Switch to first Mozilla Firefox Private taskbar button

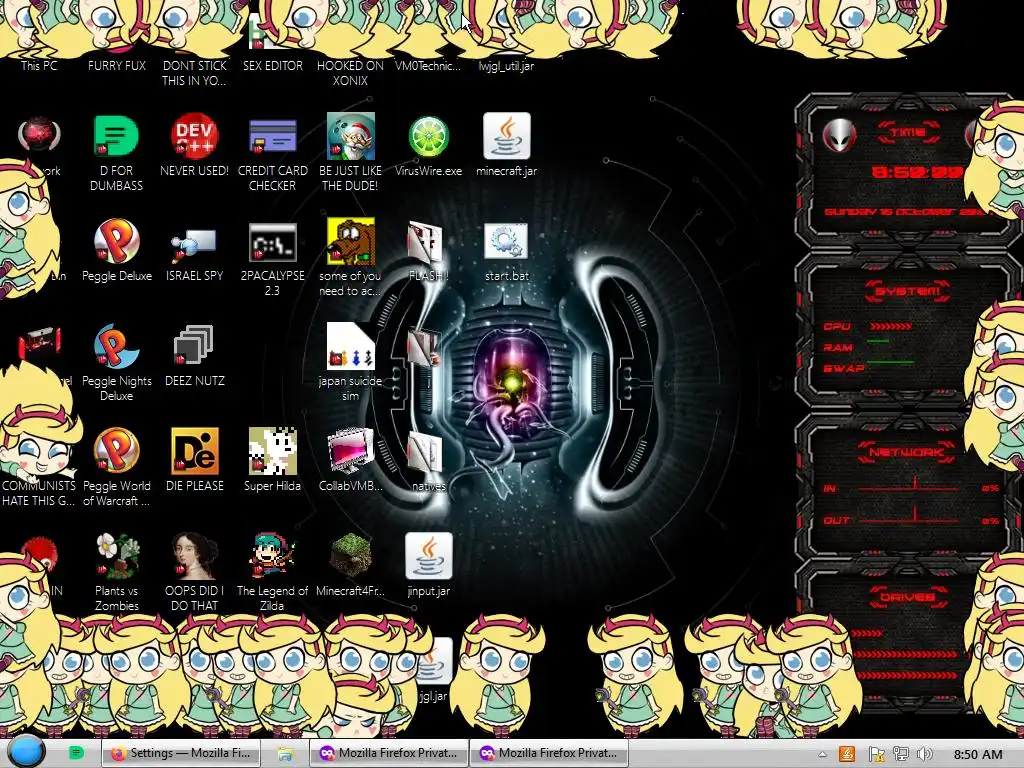pos(389,753)
